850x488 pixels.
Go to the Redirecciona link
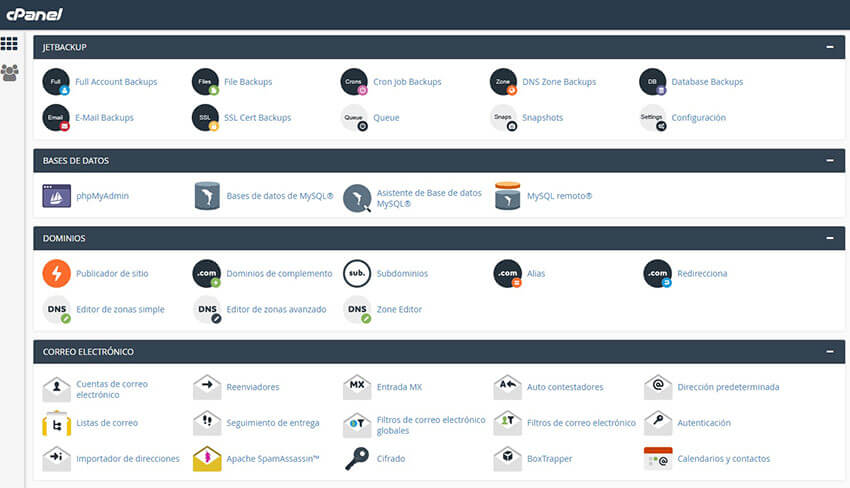pyautogui.click(x=702, y=273)
